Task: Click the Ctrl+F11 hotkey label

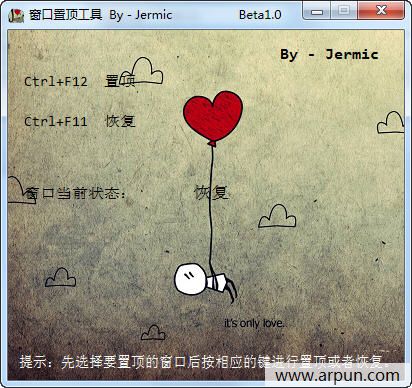Action: (x=56, y=121)
